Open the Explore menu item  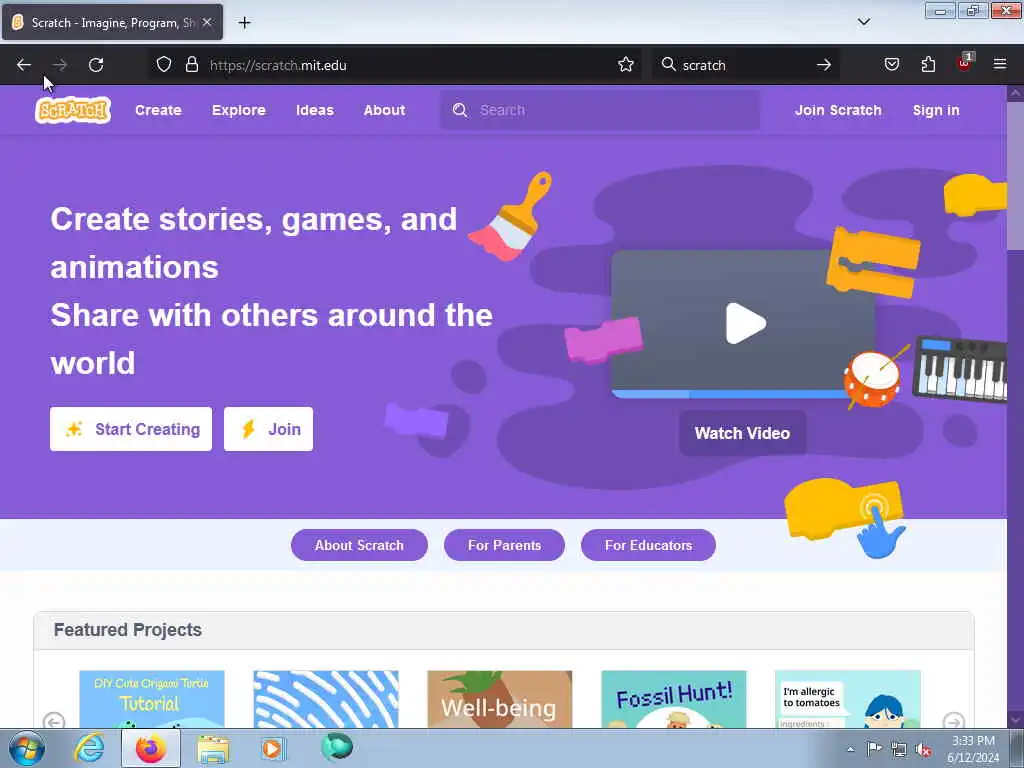[x=238, y=110]
